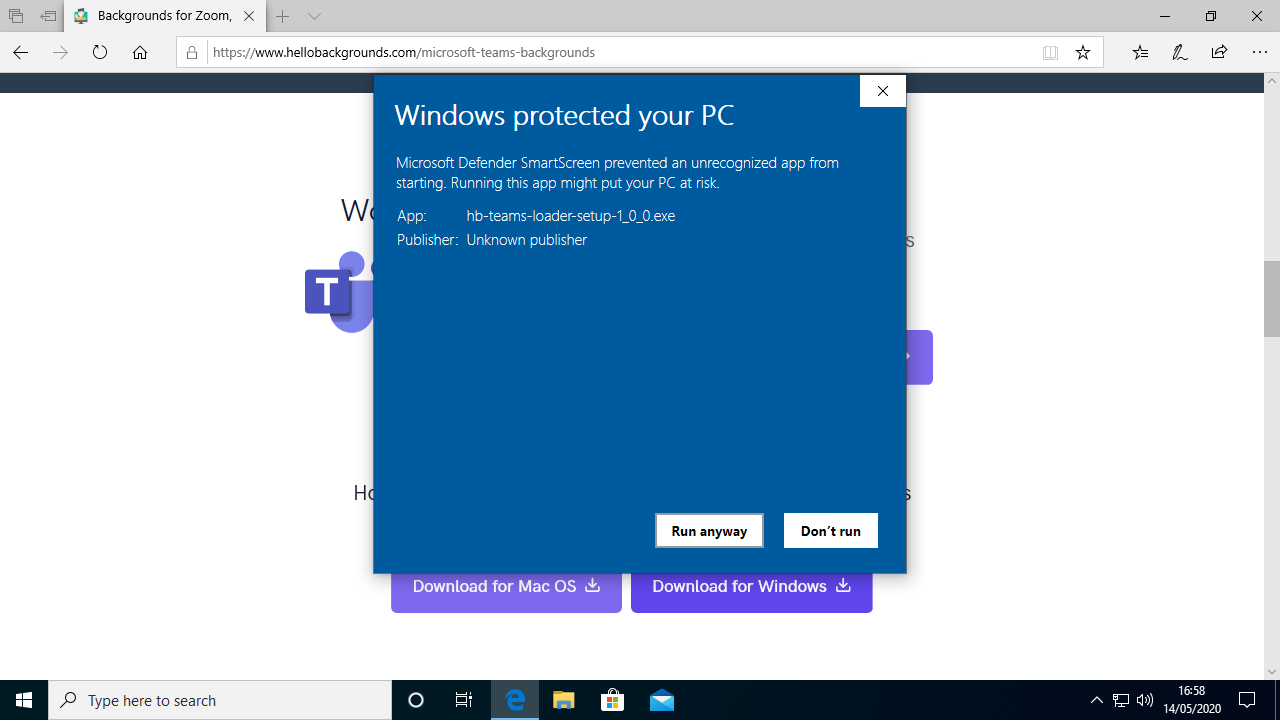Open volume control tray icon
Viewport: 1280px width, 720px height.
point(1145,700)
